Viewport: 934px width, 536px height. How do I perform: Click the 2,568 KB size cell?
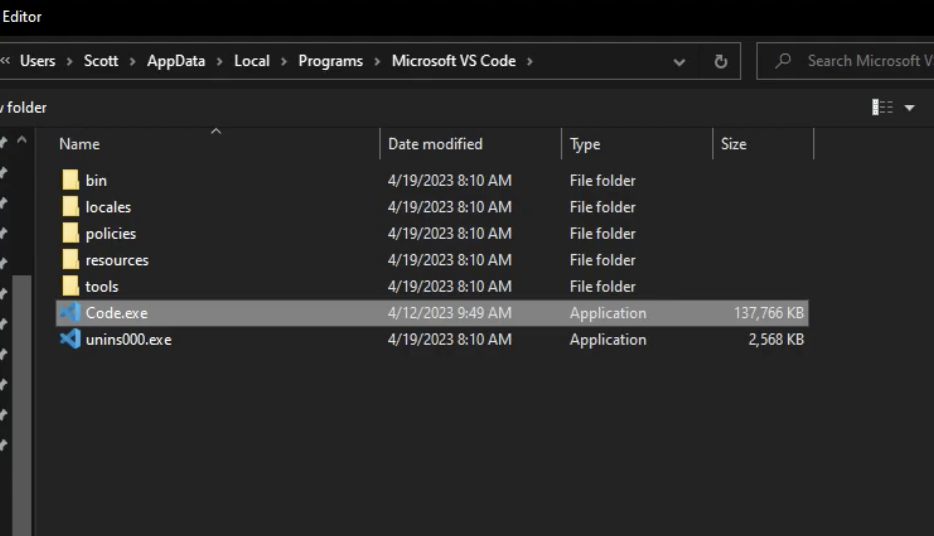point(776,339)
